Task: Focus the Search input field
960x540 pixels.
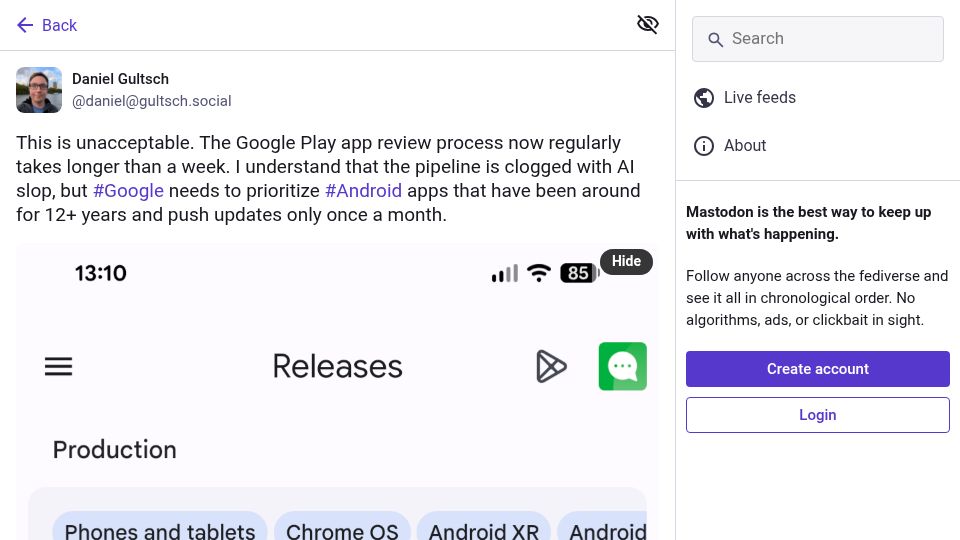Action: click(x=817, y=39)
